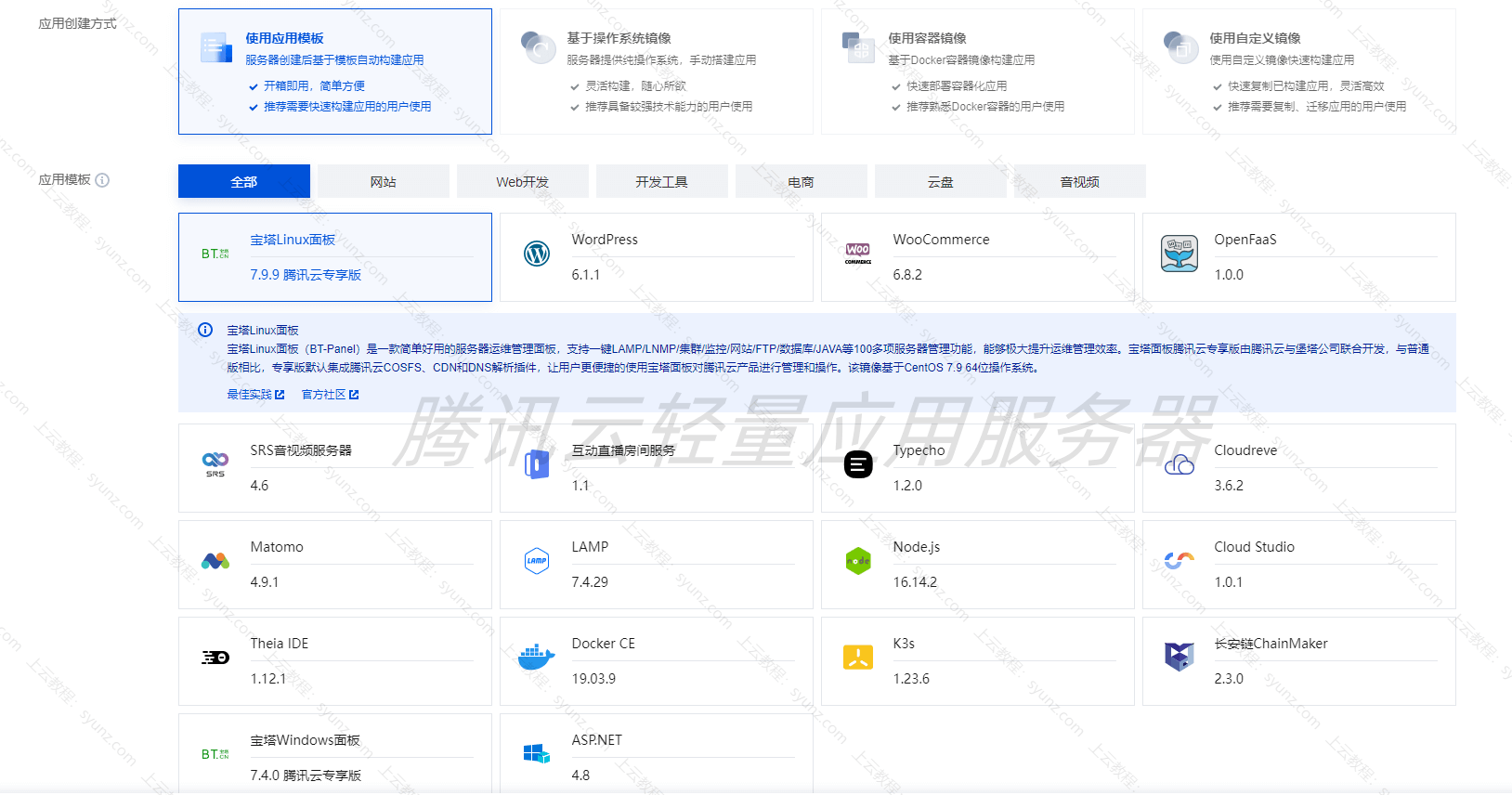Select the WordPress 6.1.1 template card
Screen dimensions: 1512x795
tap(657, 257)
